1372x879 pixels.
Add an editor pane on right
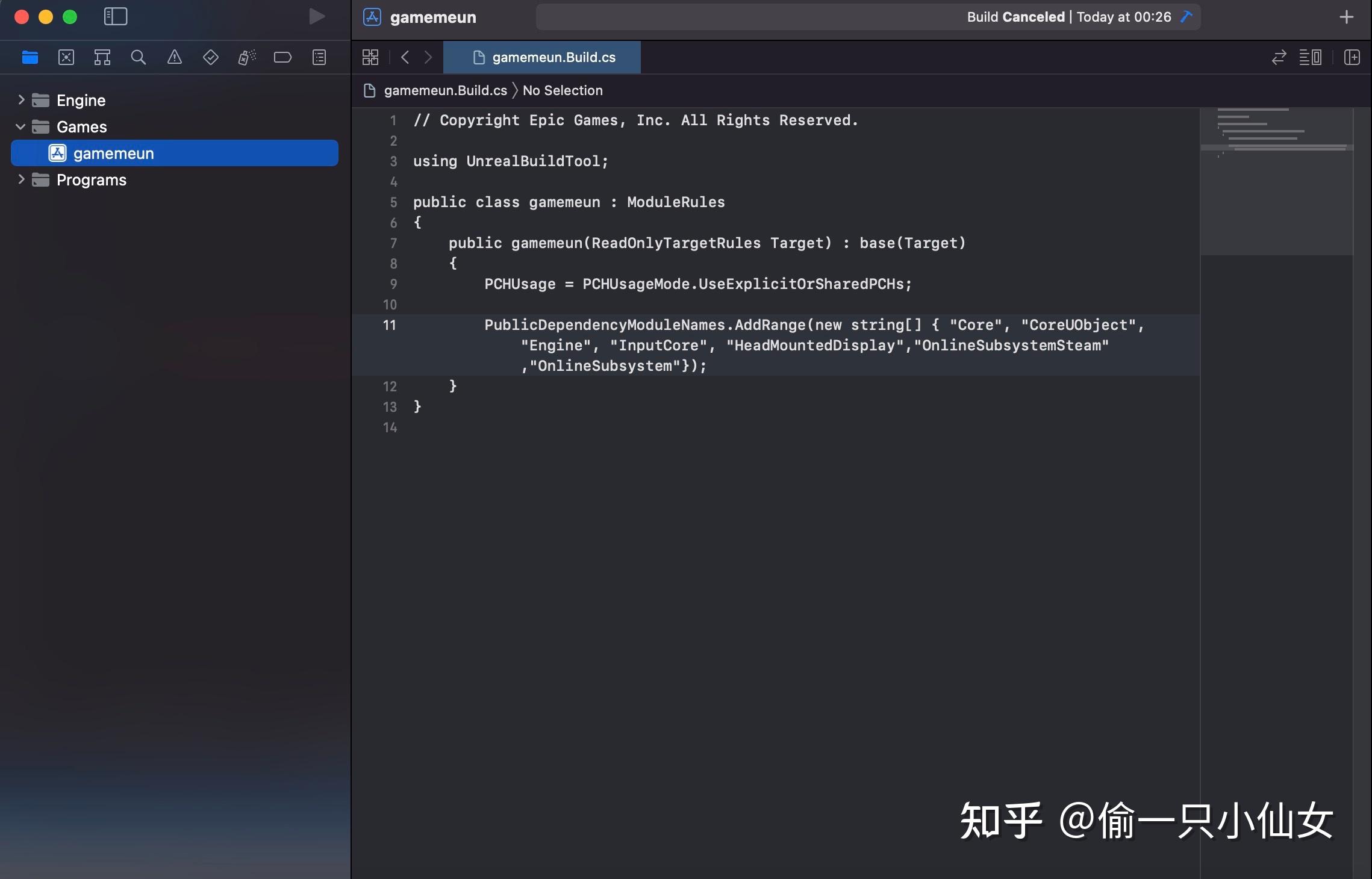click(1352, 57)
